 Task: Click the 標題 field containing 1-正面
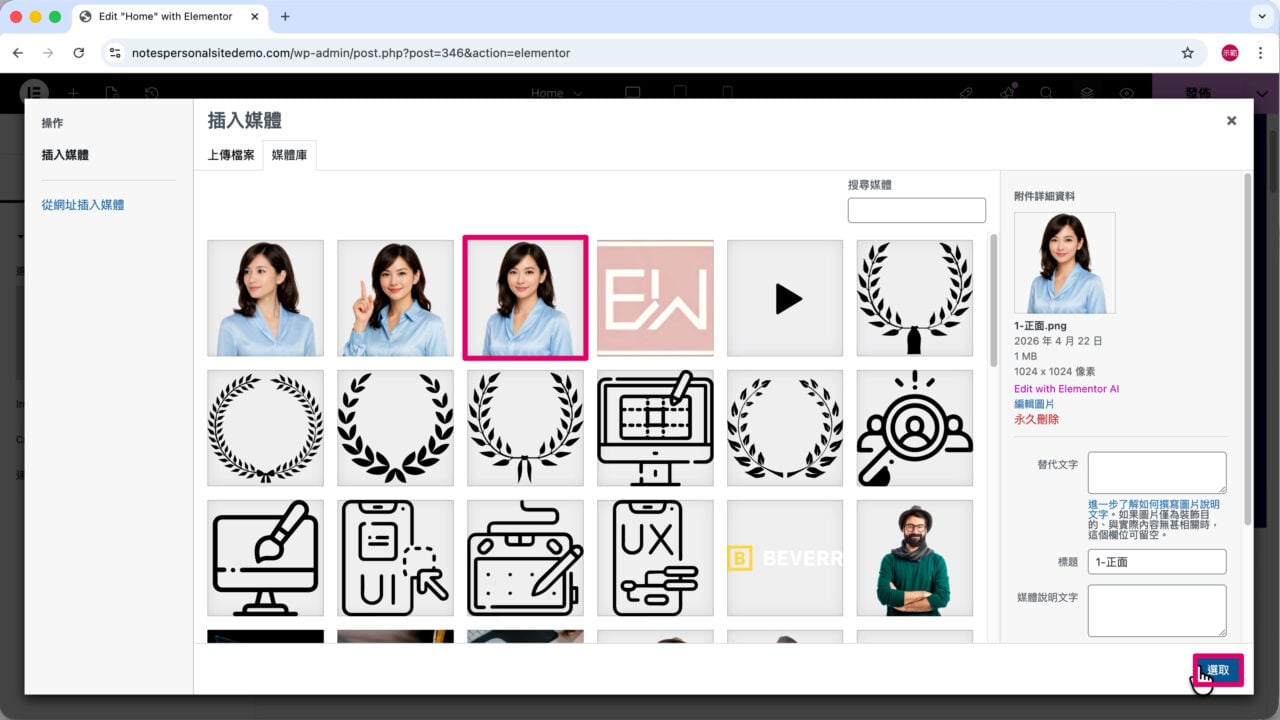[x=1157, y=562]
